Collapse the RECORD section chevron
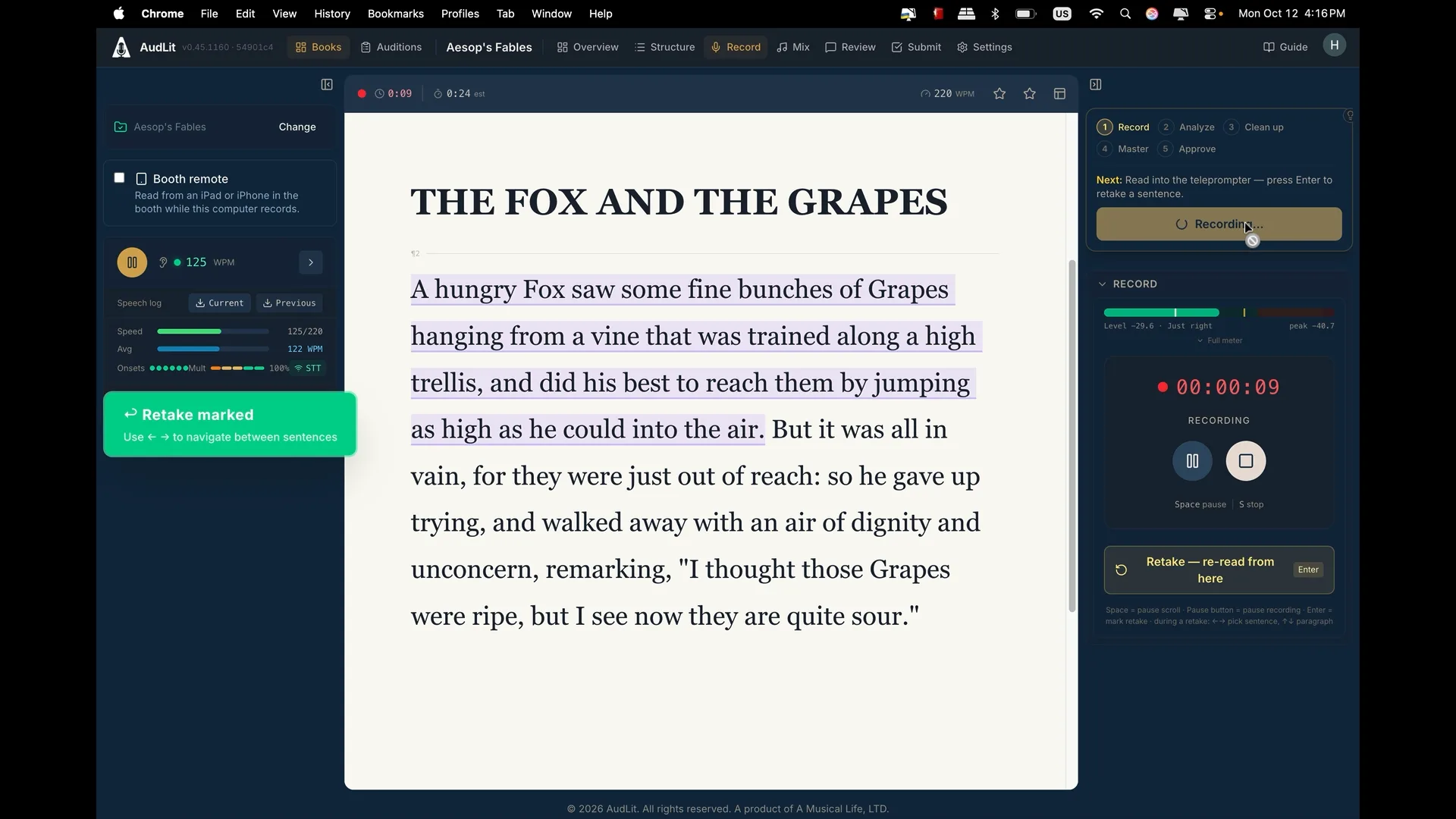Image resolution: width=1456 pixels, height=819 pixels. [x=1103, y=284]
